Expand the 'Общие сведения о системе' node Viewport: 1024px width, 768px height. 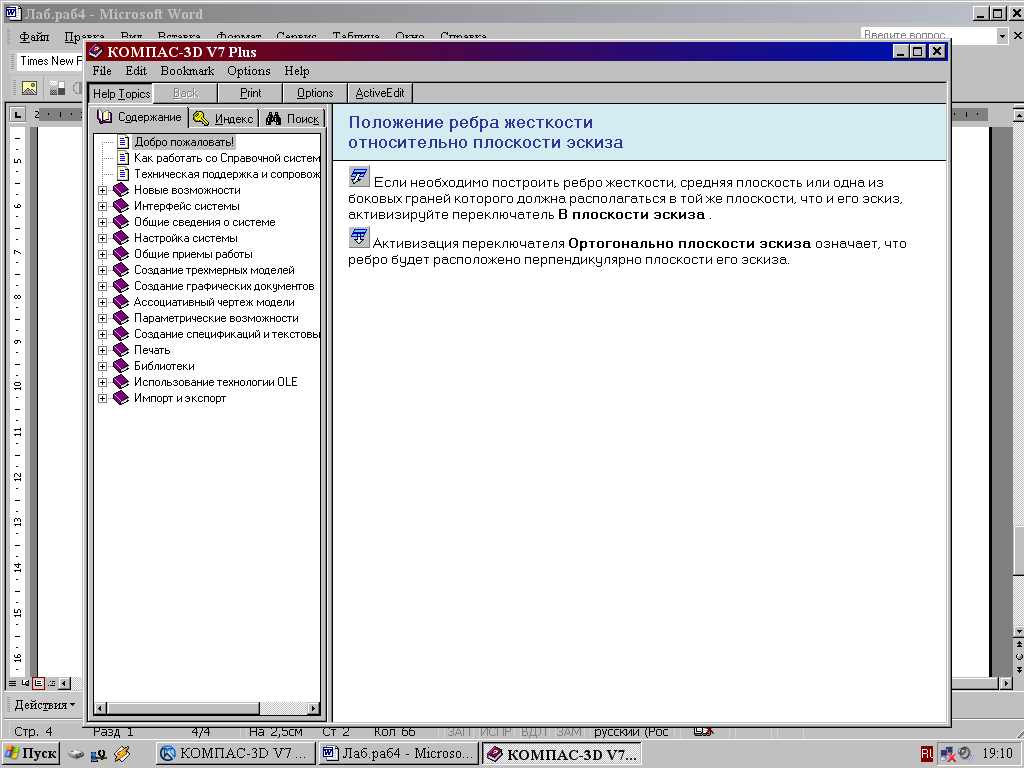(103, 222)
